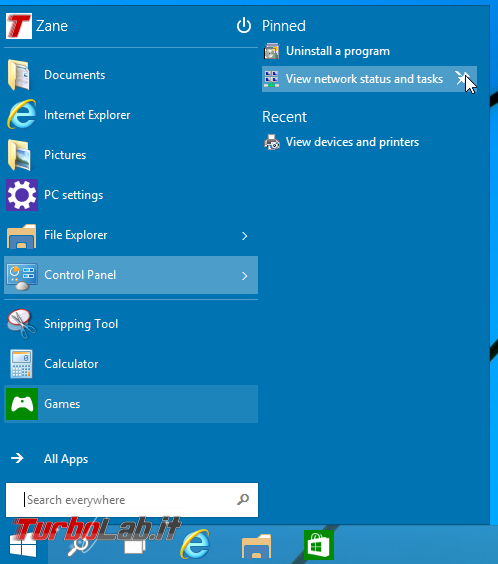Click the File Explorer label
498x564 pixels.
(76, 235)
